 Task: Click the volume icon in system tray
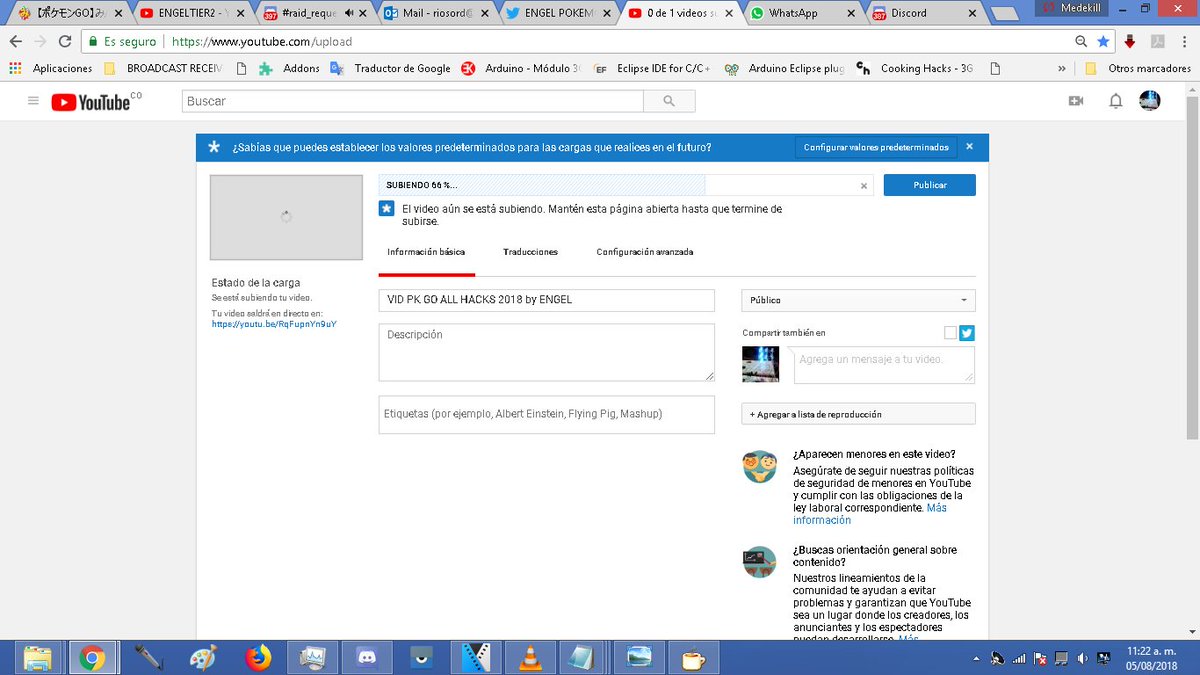tap(1083, 658)
